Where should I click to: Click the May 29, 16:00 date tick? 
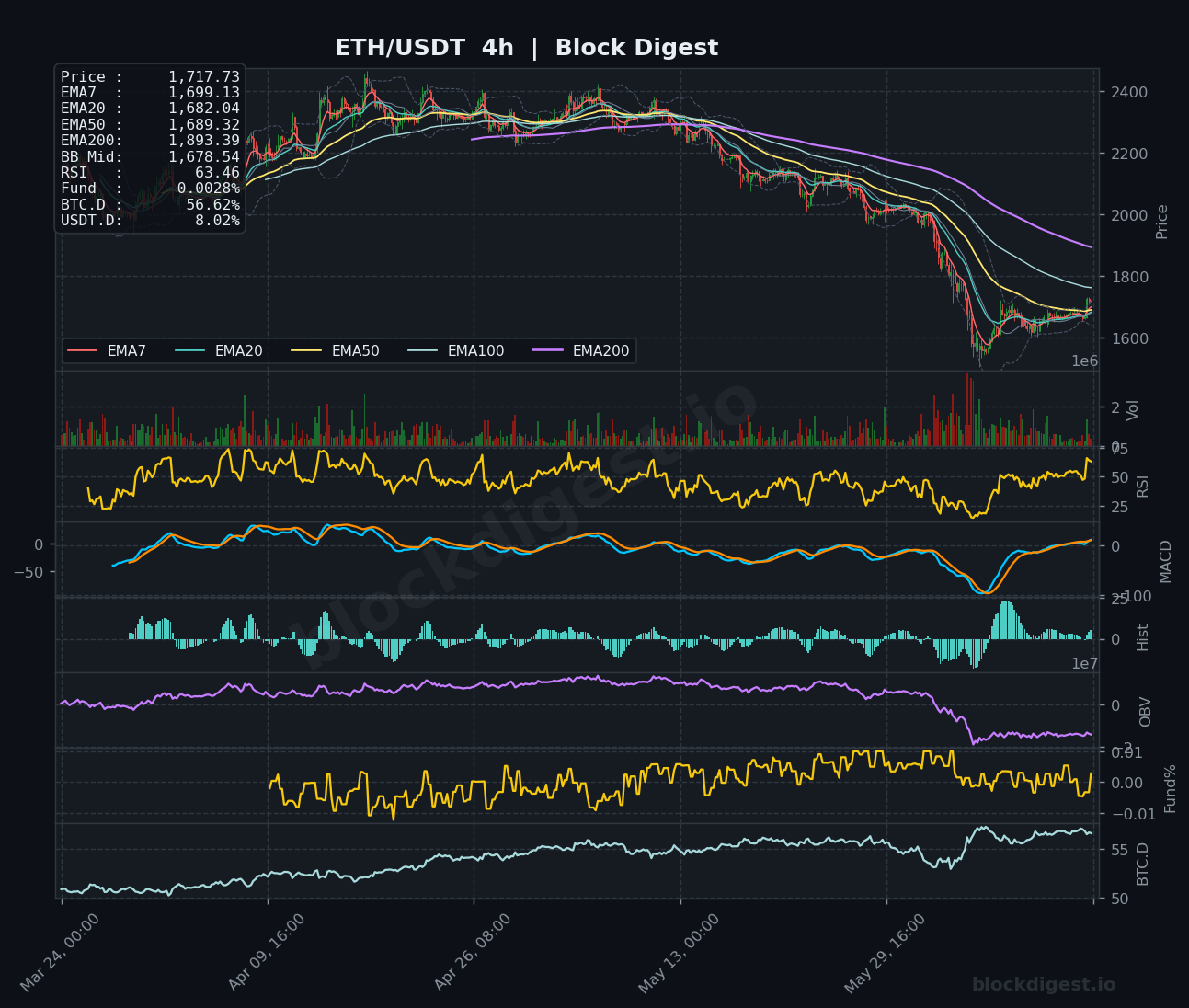(x=884, y=953)
